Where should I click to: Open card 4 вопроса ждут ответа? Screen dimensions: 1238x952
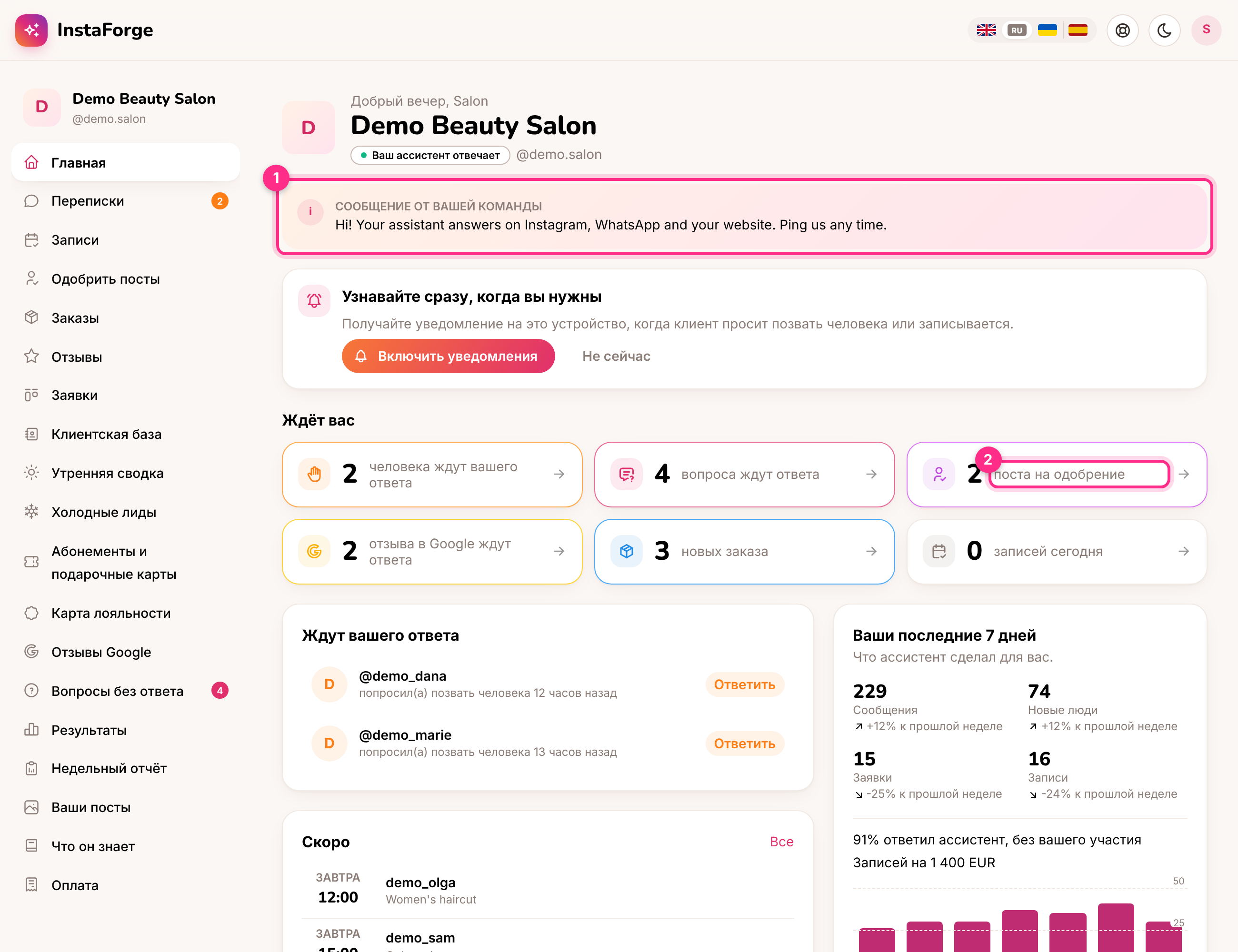click(x=744, y=474)
